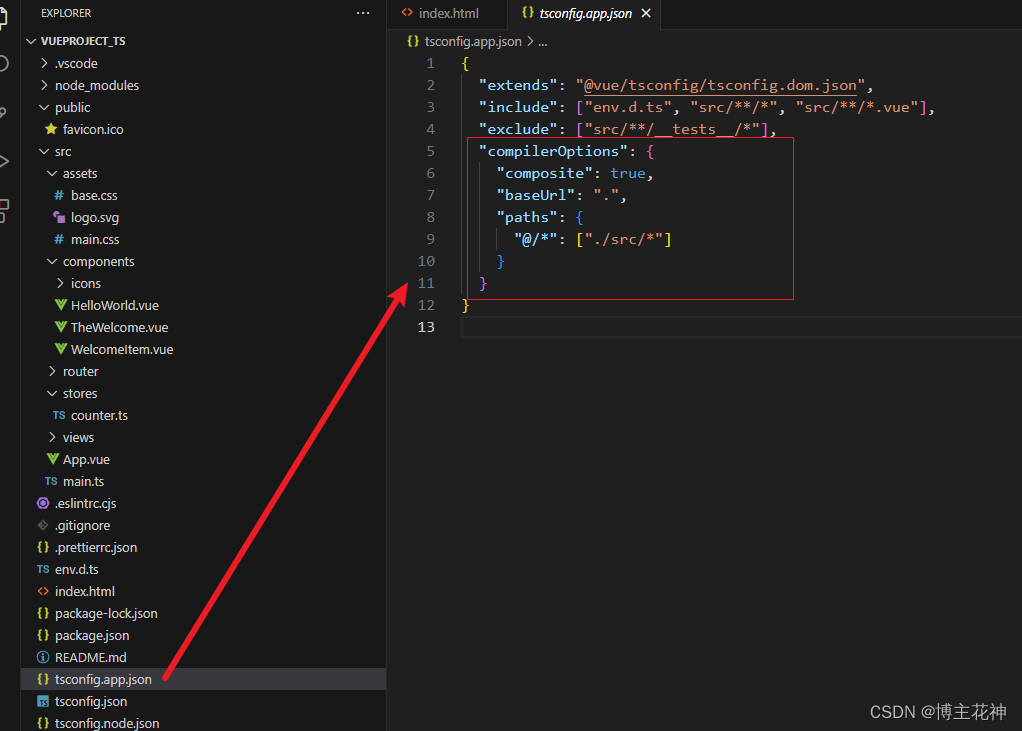Collapse the public folder
Image resolution: width=1022 pixels, height=731 pixels.
point(44,108)
